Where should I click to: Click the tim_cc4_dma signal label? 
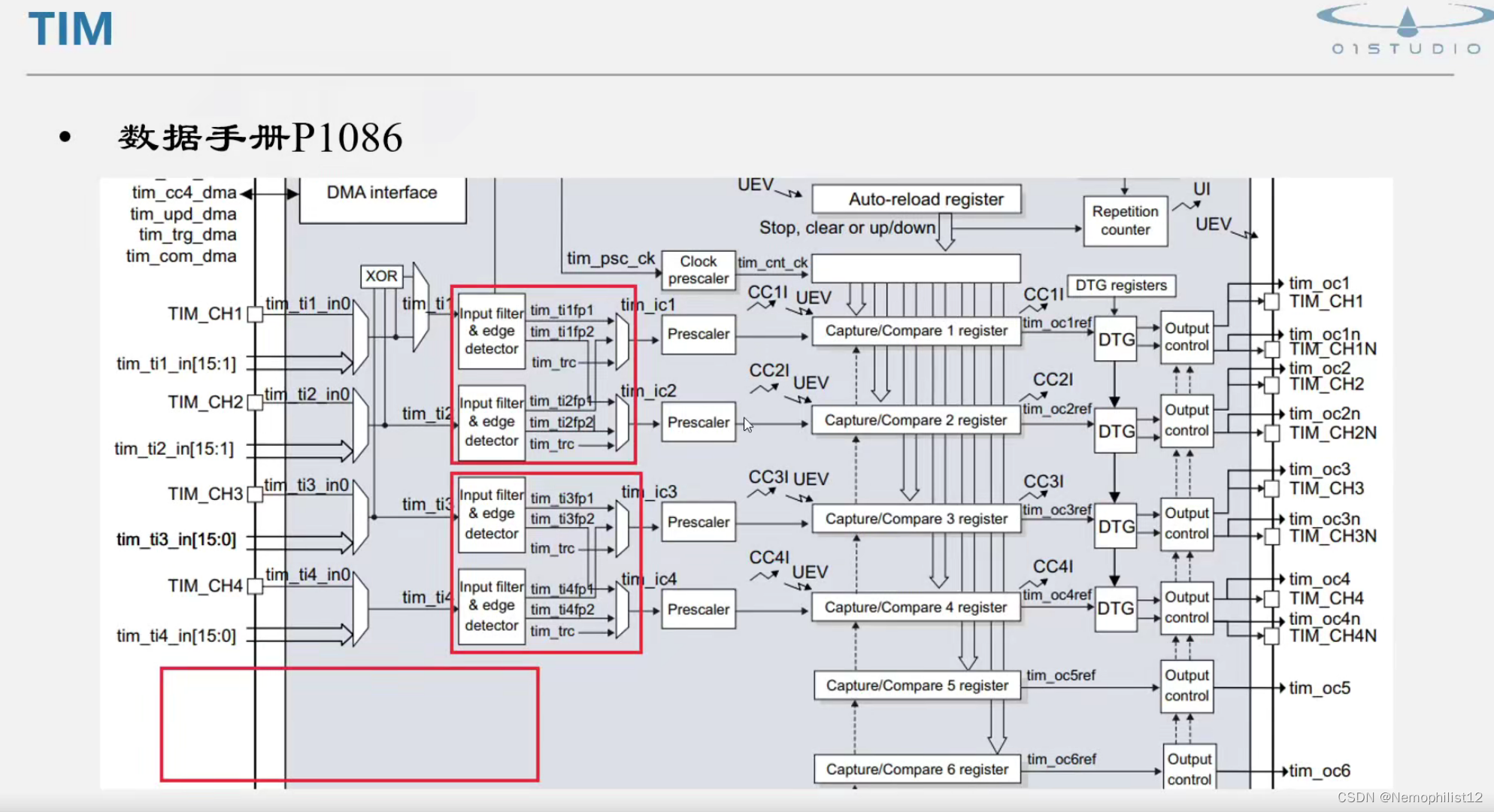[x=184, y=192]
